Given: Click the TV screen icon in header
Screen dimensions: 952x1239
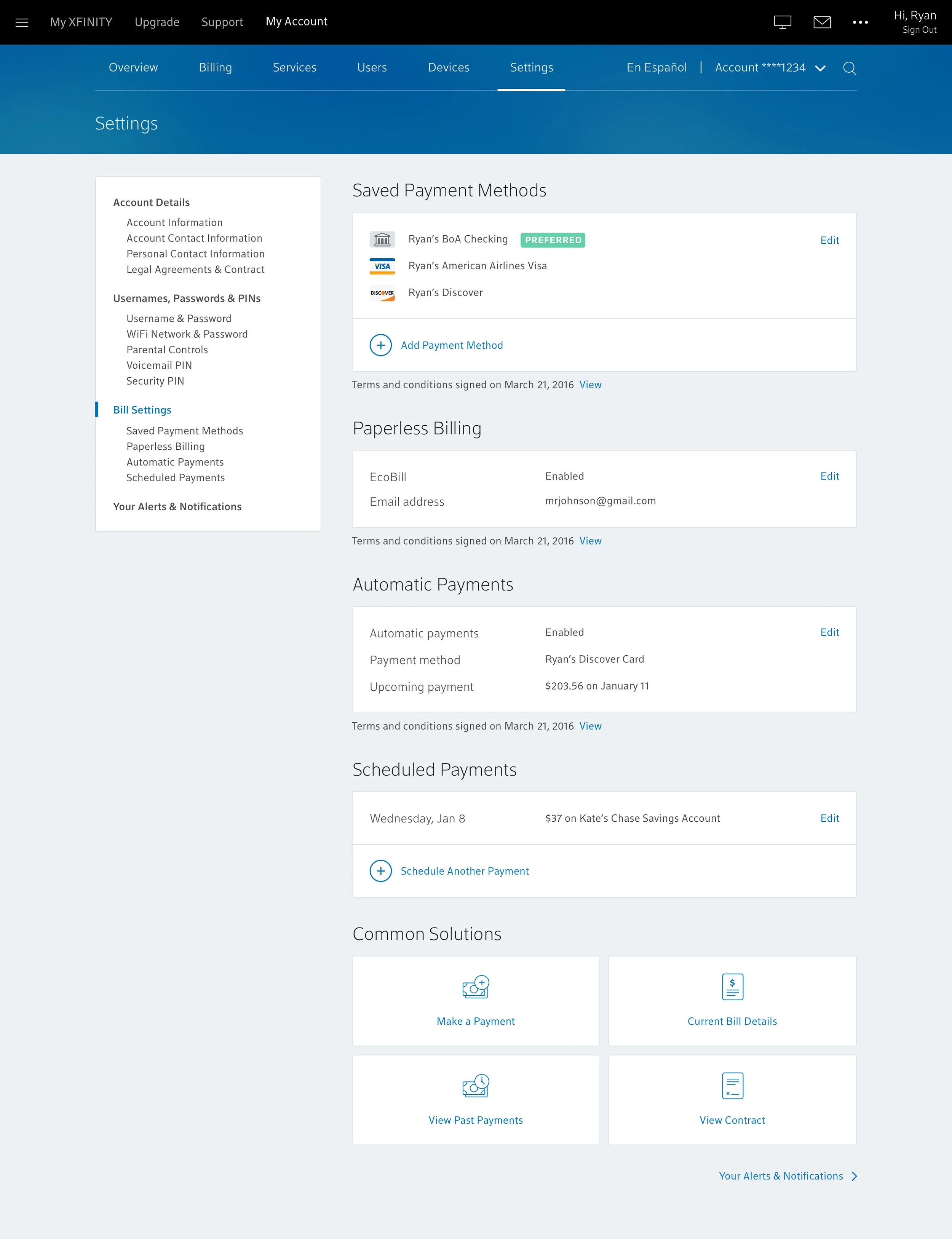Looking at the screenshot, I should (x=782, y=23).
